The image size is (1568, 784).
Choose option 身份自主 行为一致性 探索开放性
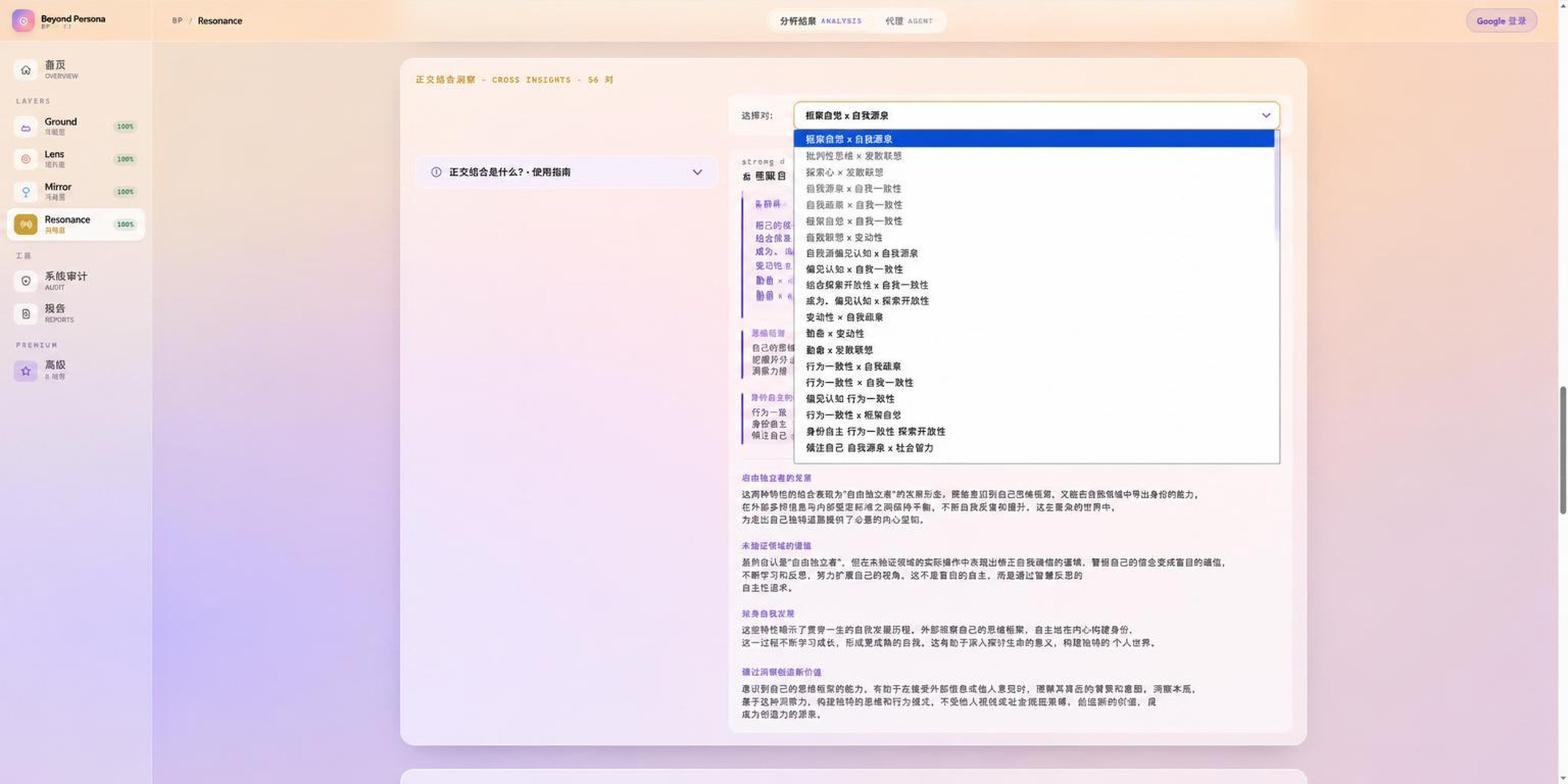point(1034,431)
